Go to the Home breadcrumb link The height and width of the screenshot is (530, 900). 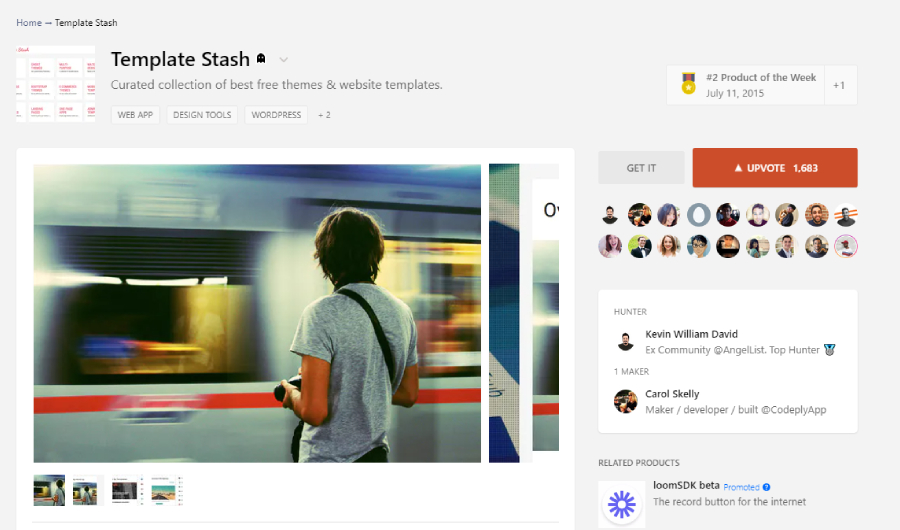point(29,22)
